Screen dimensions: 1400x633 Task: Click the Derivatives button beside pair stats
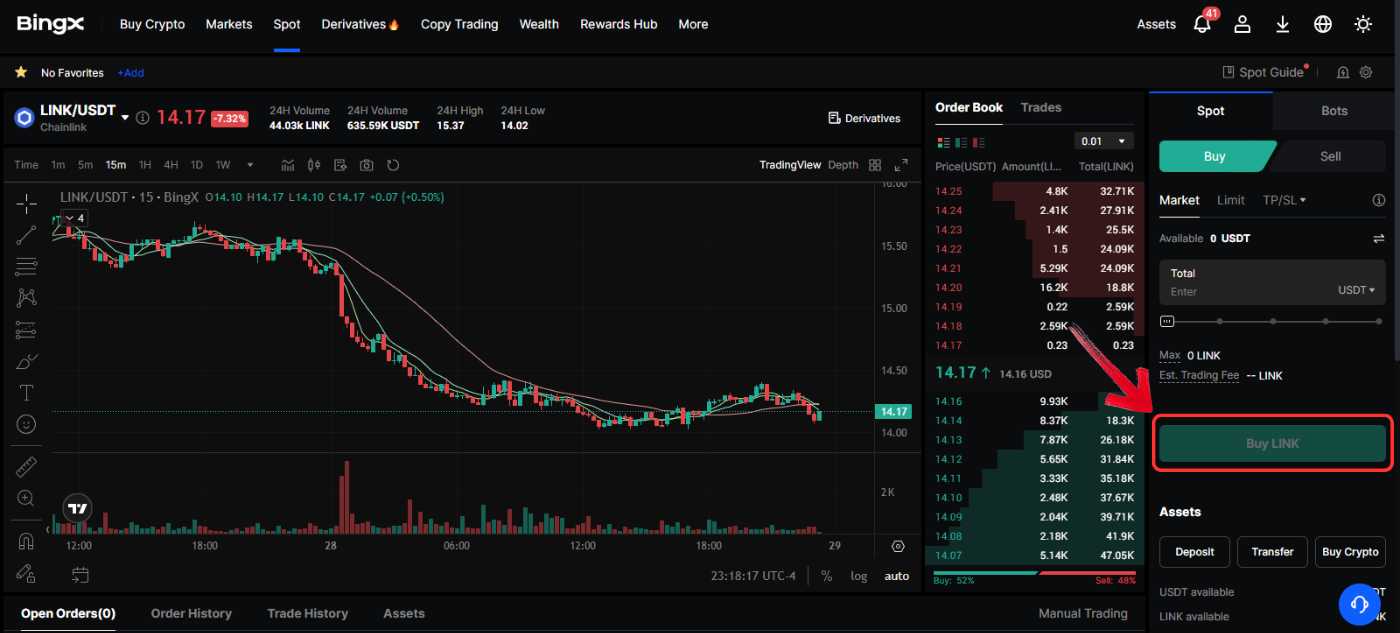864,118
